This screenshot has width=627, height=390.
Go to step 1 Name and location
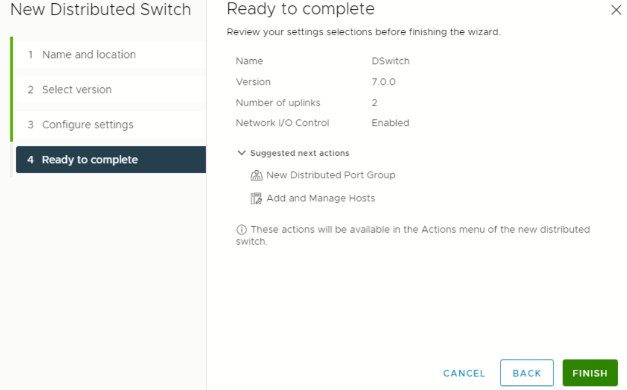coord(111,54)
